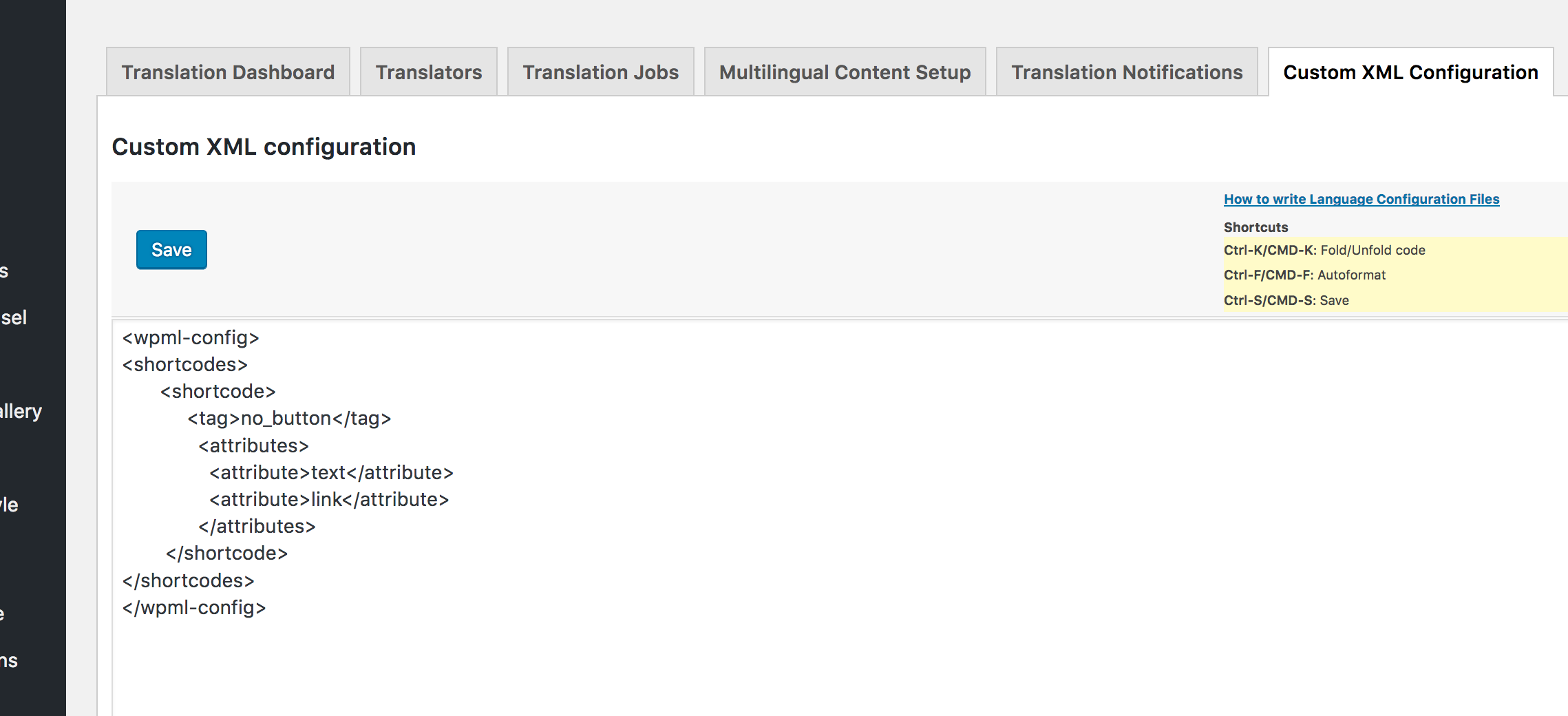Open the Translators tab

tap(428, 72)
